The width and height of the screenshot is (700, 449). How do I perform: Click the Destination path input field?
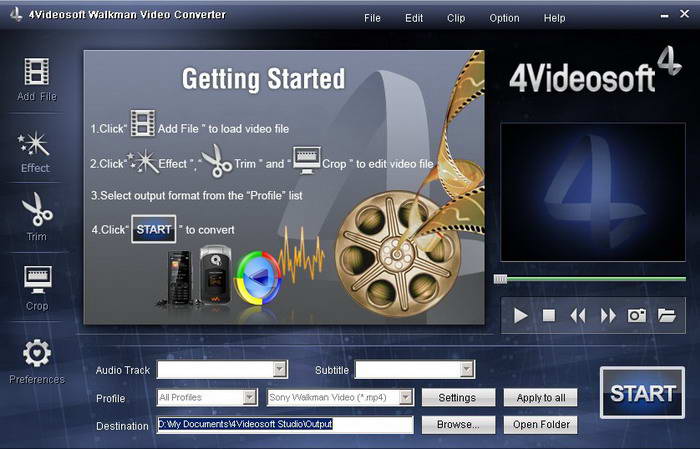click(285, 424)
